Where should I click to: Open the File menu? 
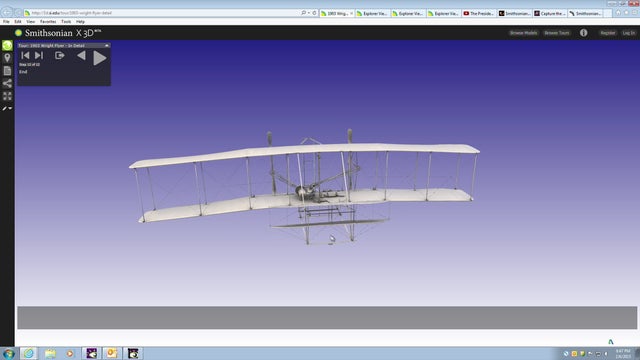[6, 22]
